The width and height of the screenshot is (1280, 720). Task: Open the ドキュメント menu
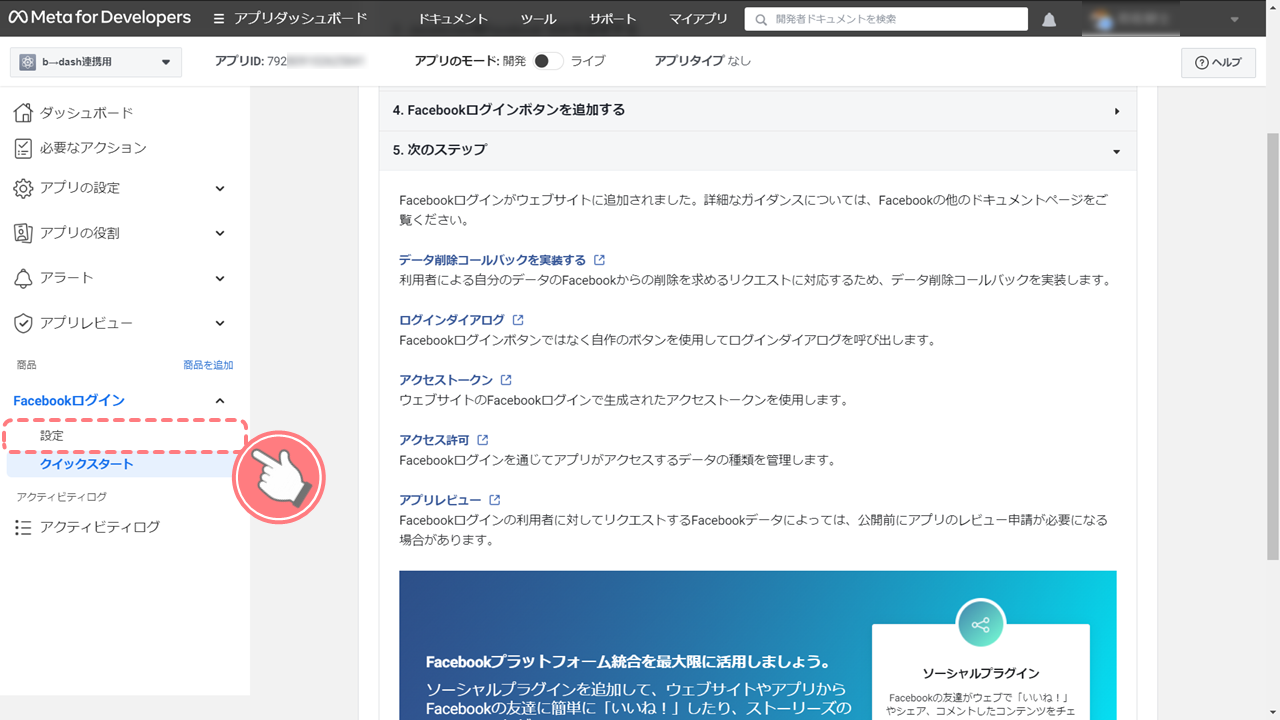pos(453,19)
